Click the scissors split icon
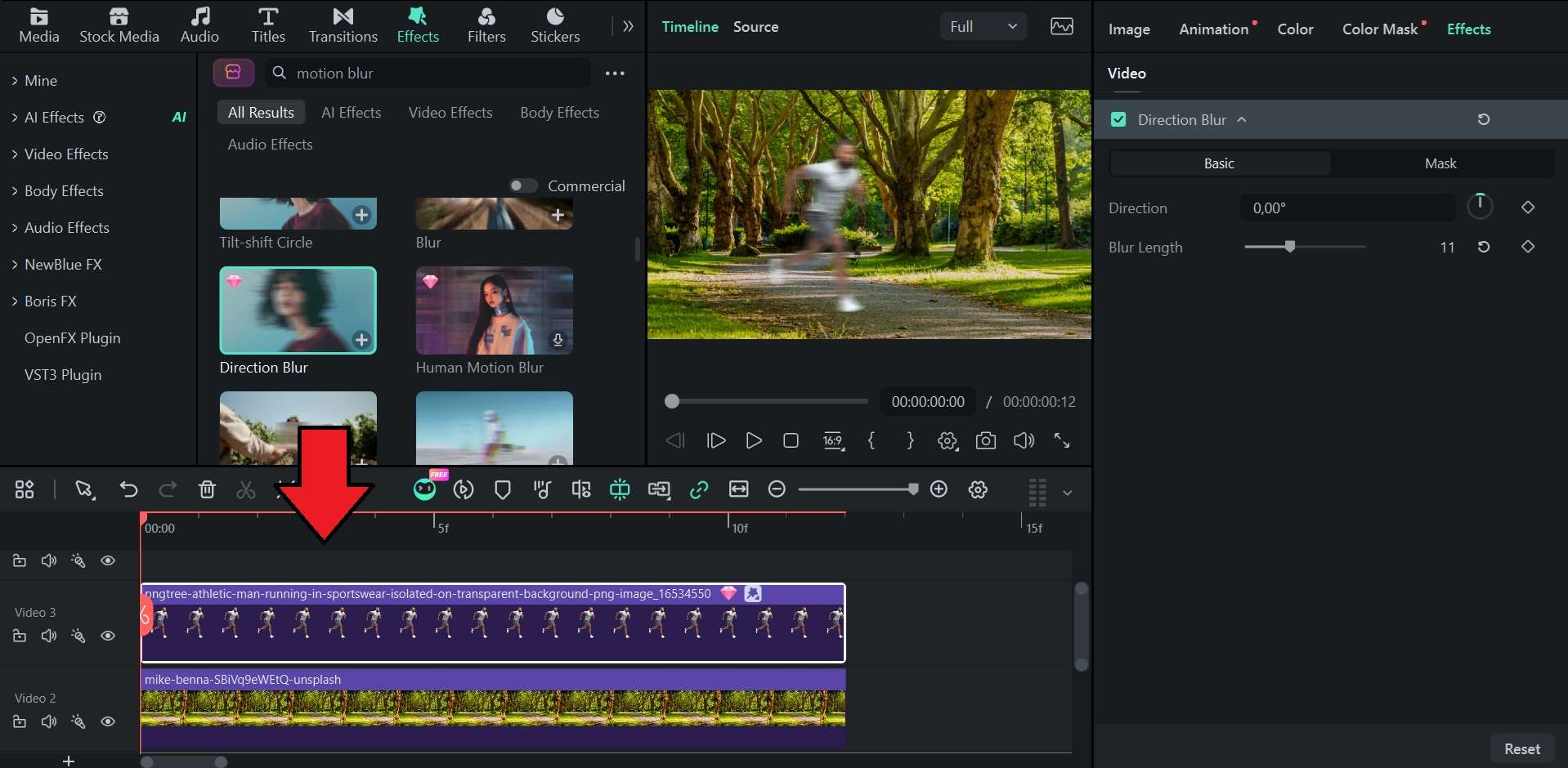 246,489
